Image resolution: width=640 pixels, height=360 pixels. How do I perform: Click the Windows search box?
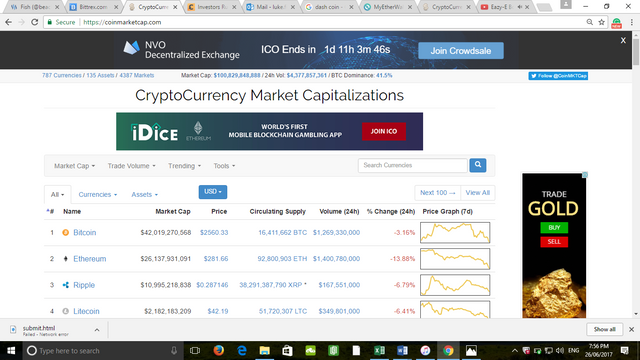pos(102,351)
